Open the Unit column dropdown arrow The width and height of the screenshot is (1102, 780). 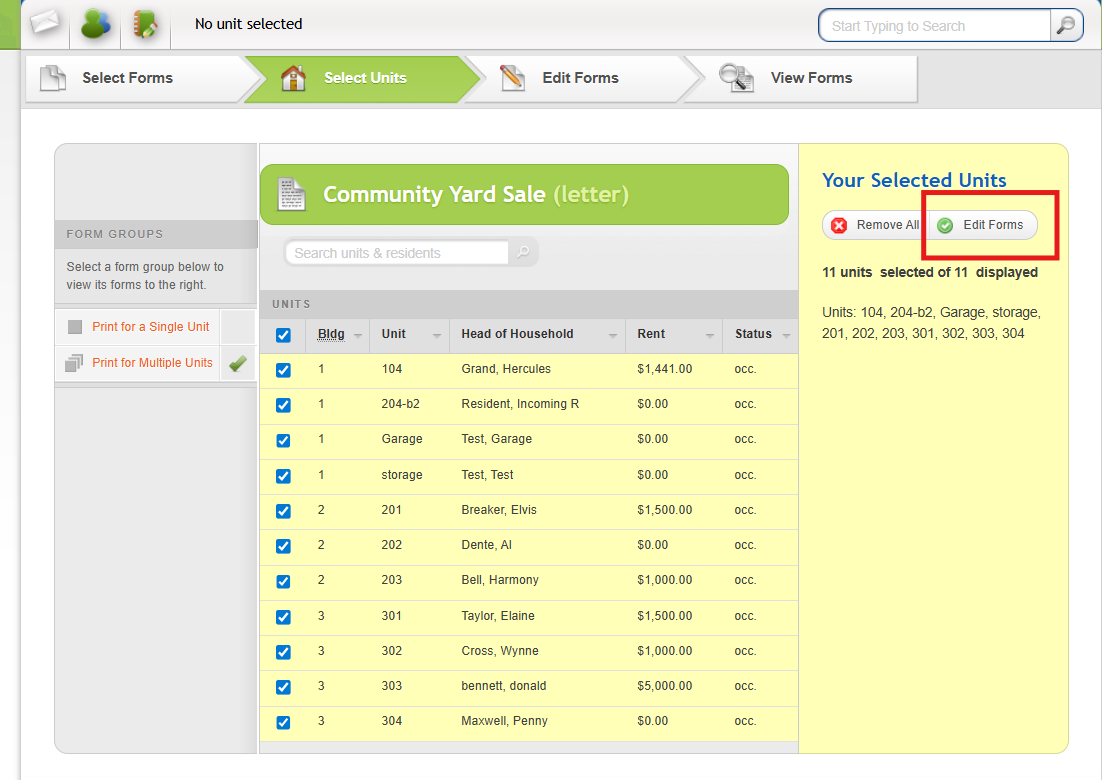point(436,336)
